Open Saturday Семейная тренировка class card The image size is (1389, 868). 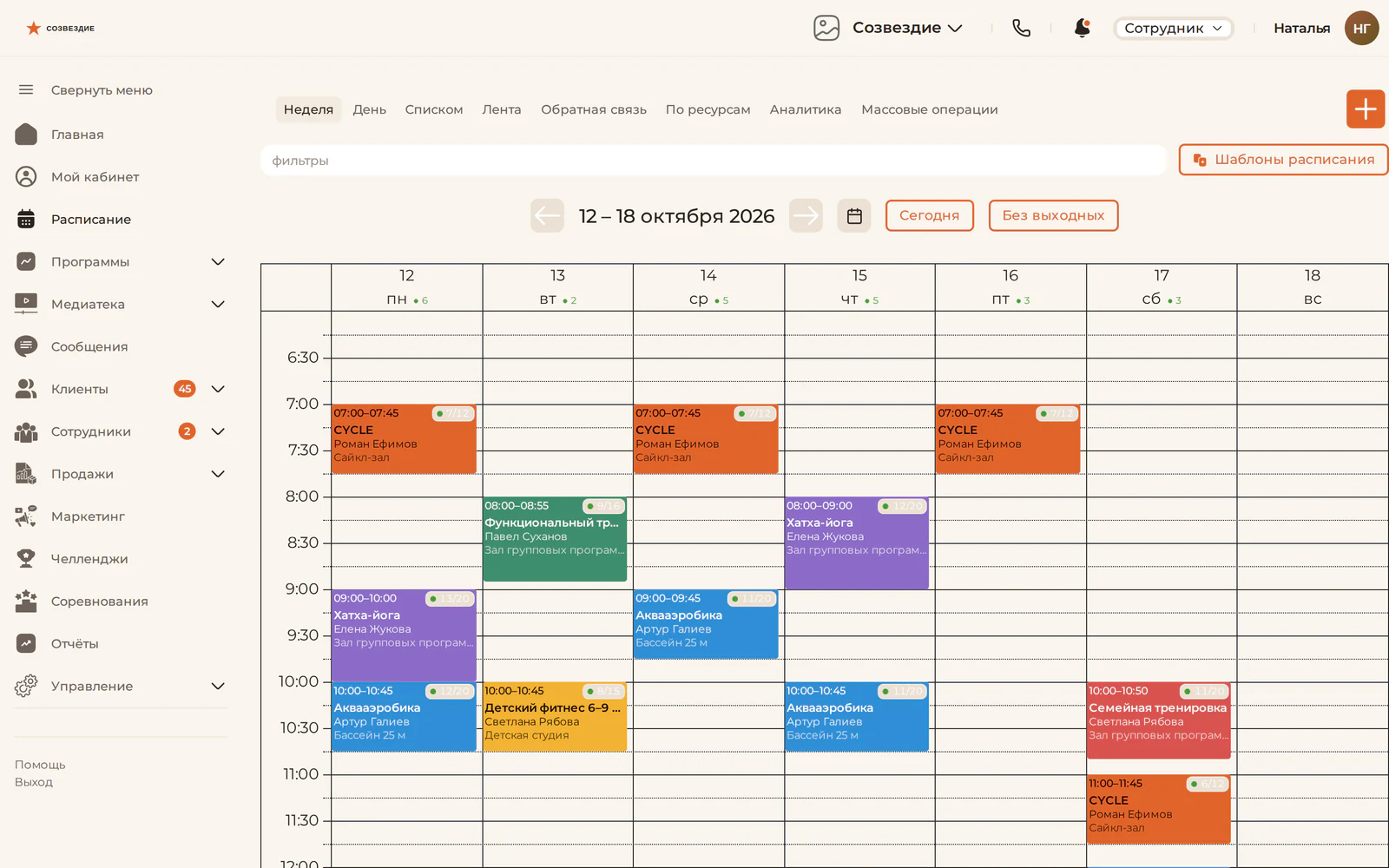tap(1159, 720)
